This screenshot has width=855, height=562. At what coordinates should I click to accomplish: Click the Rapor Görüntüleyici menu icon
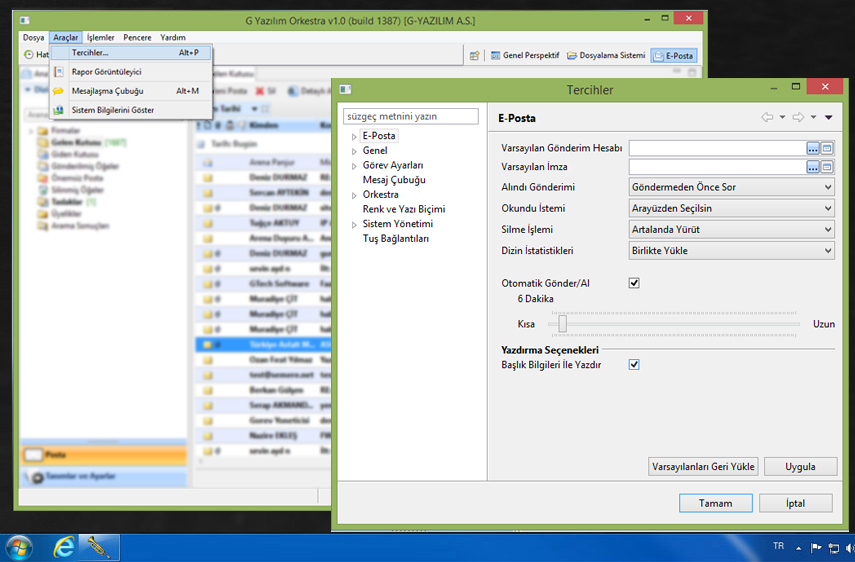[x=59, y=71]
